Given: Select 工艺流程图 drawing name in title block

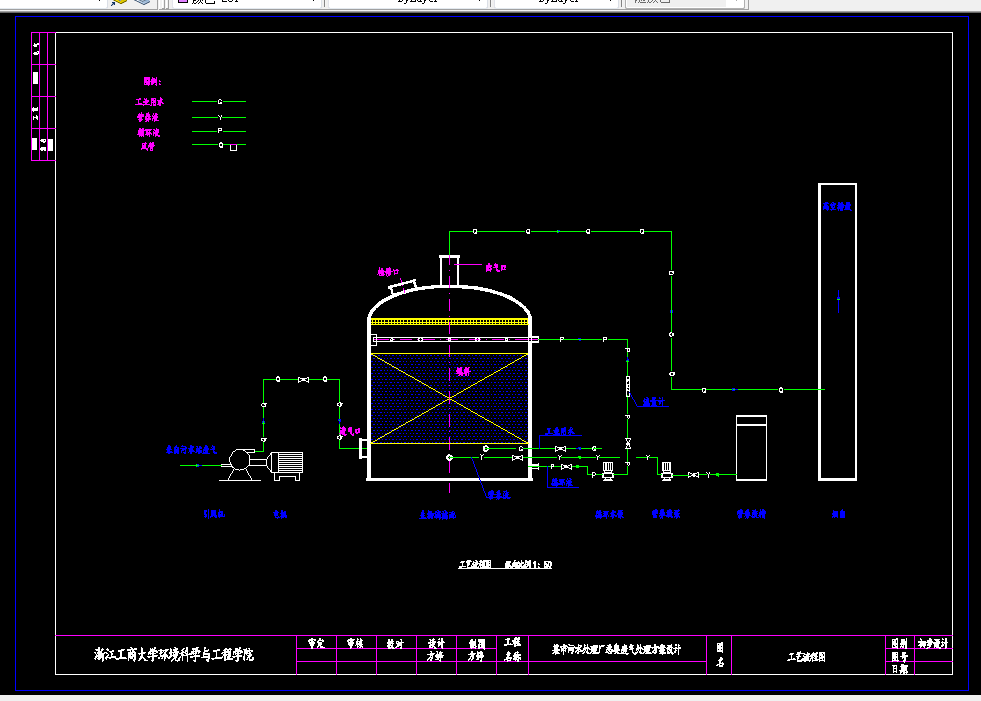Looking at the screenshot, I should click(x=806, y=657).
